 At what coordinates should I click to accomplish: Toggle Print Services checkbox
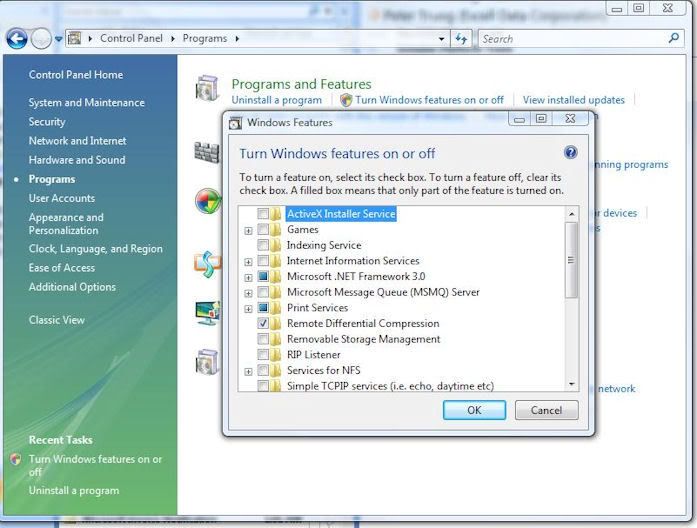(x=263, y=308)
